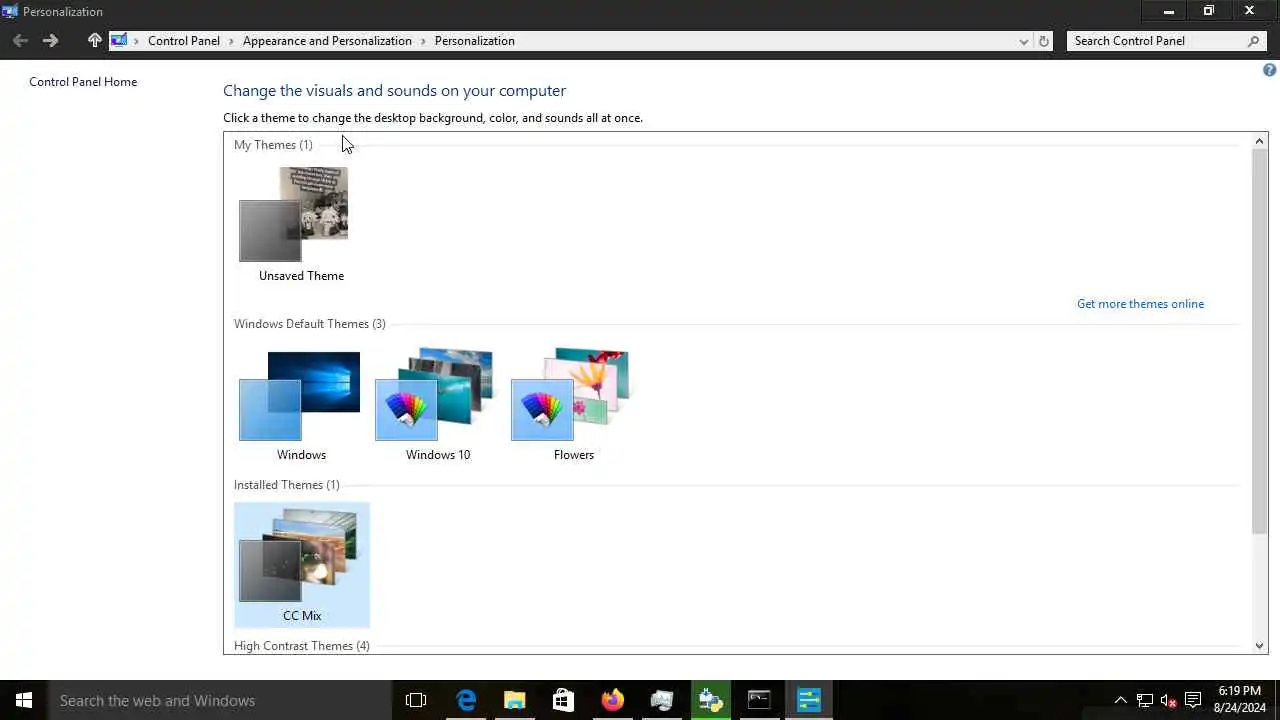
Task: Open Task View on the taskbar
Action: (x=416, y=700)
